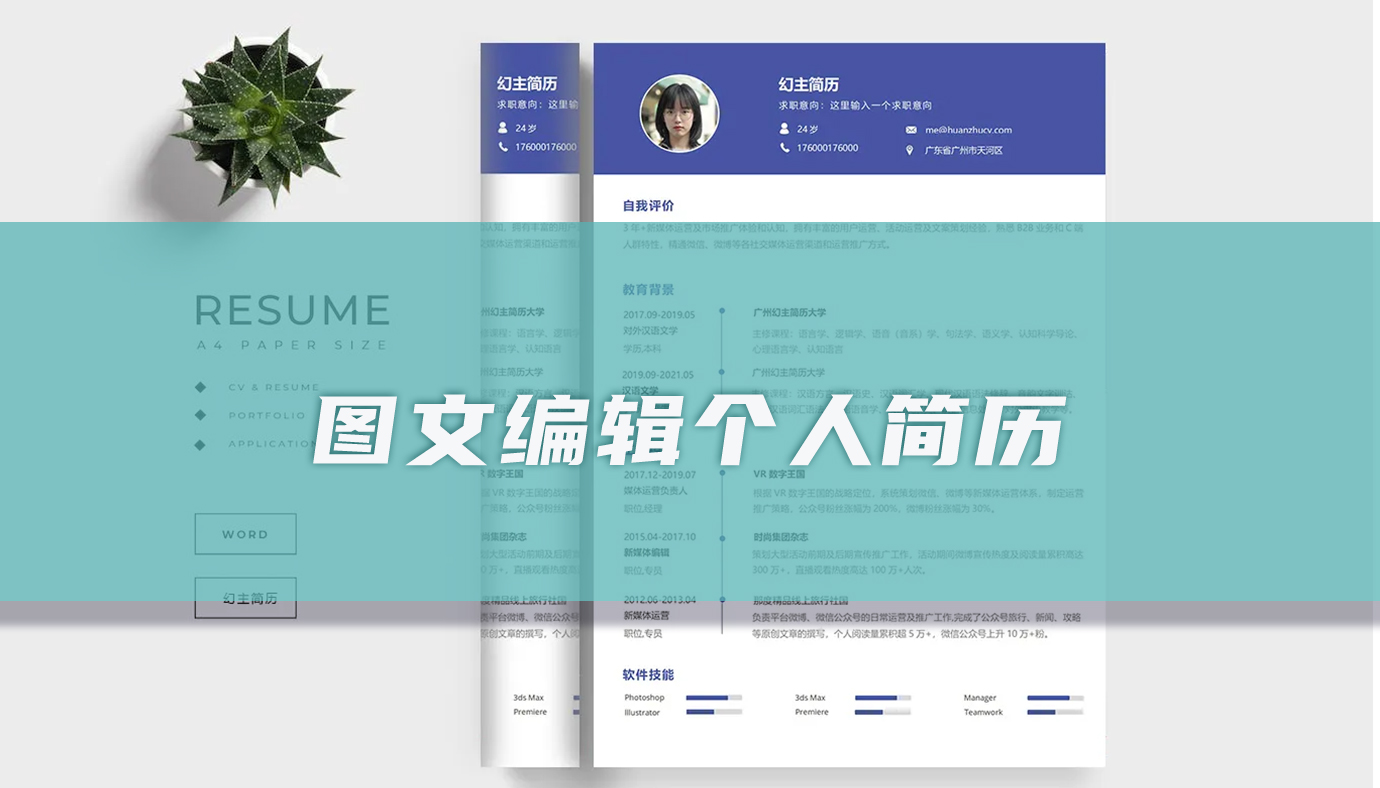1380x788 pixels.
Task: Click the Photoshop skill bar
Action: (x=714, y=697)
